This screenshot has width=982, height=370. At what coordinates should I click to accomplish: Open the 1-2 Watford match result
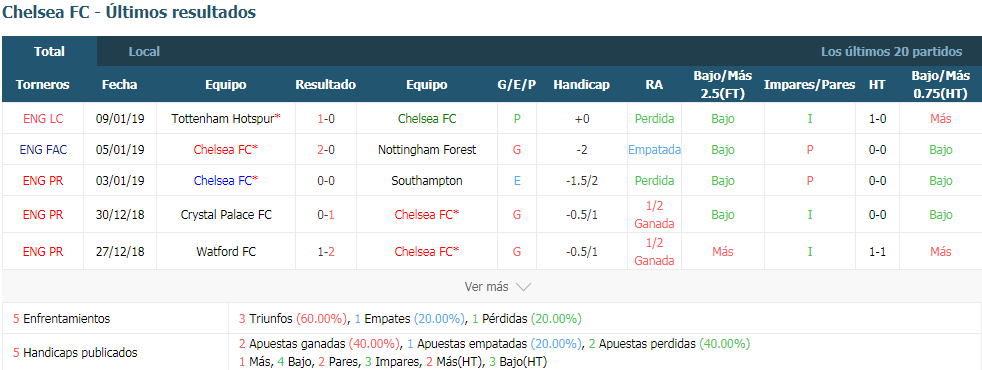pyautogui.click(x=326, y=252)
